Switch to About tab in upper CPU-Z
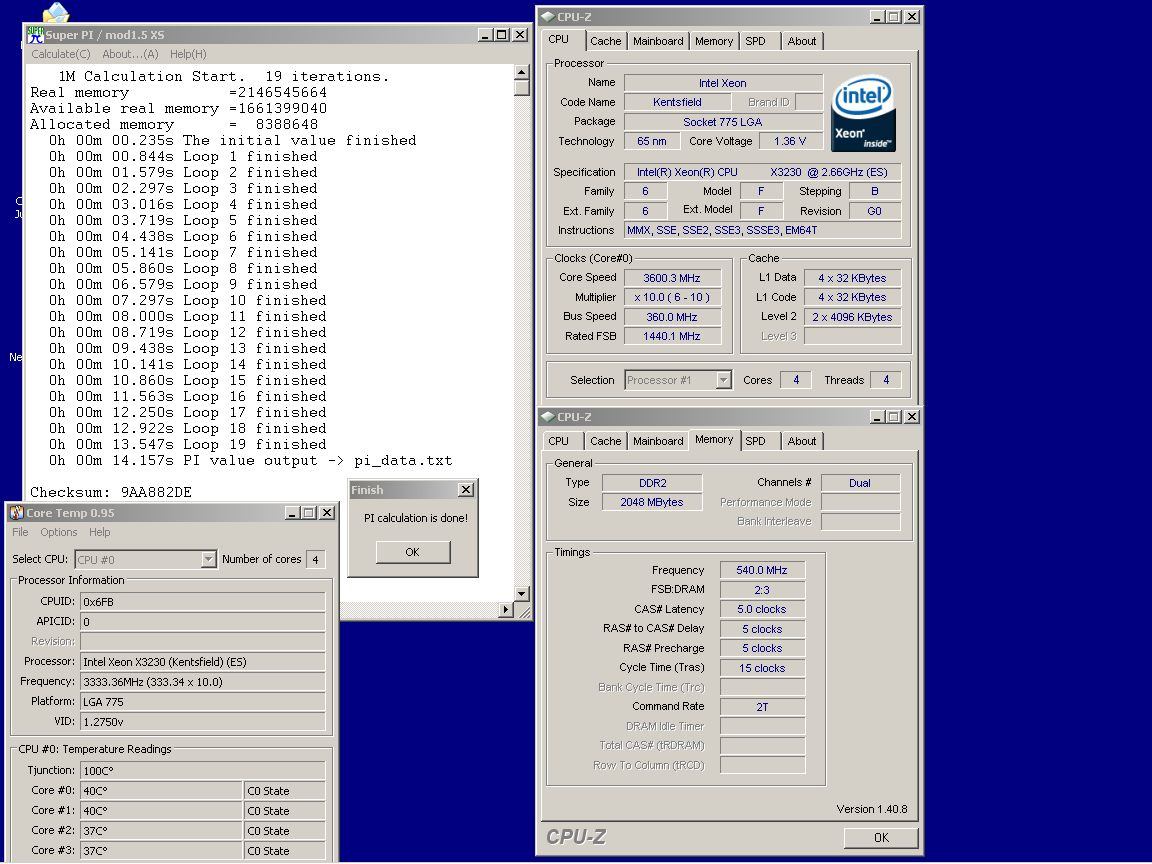The image size is (1152, 864). (802, 41)
